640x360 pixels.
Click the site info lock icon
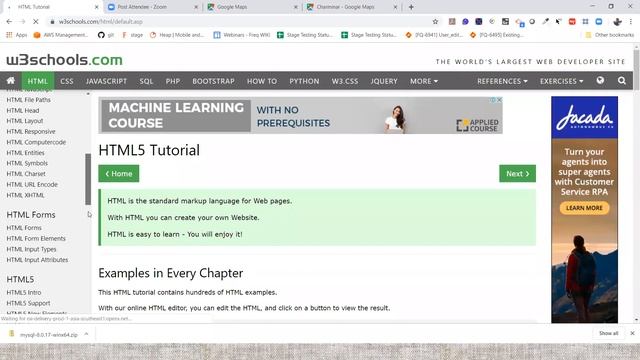coord(52,22)
